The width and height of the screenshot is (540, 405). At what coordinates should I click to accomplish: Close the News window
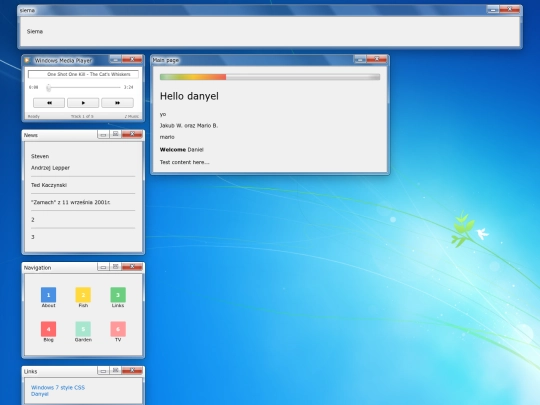(x=132, y=134)
